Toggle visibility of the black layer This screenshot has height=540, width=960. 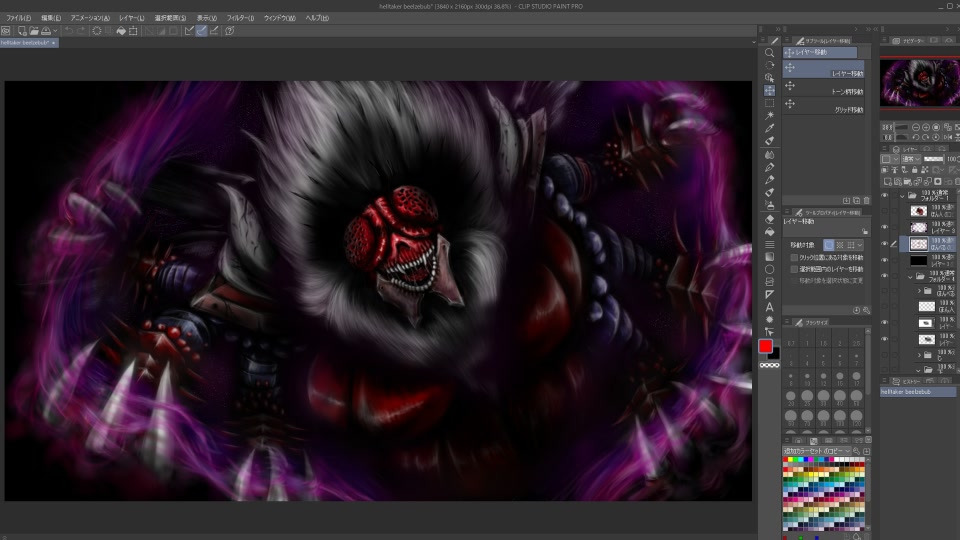point(885,260)
